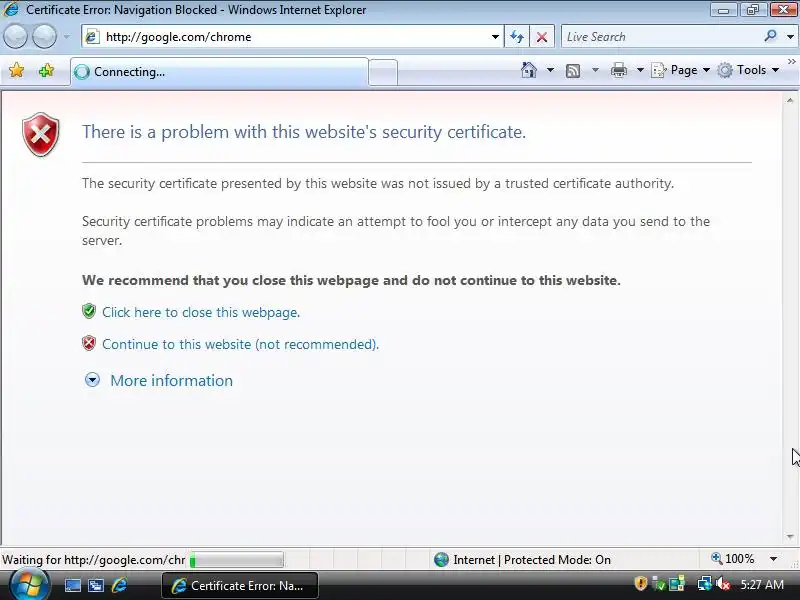800x600 pixels.
Task: Click the Print icon
Action: coord(618,70)
